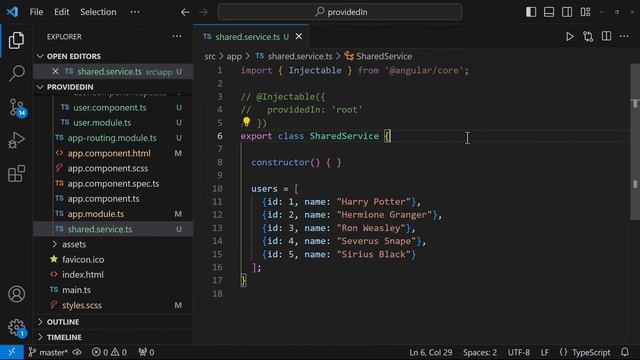
Task: Expand the assets folder
Action: (x=74, y=244)
